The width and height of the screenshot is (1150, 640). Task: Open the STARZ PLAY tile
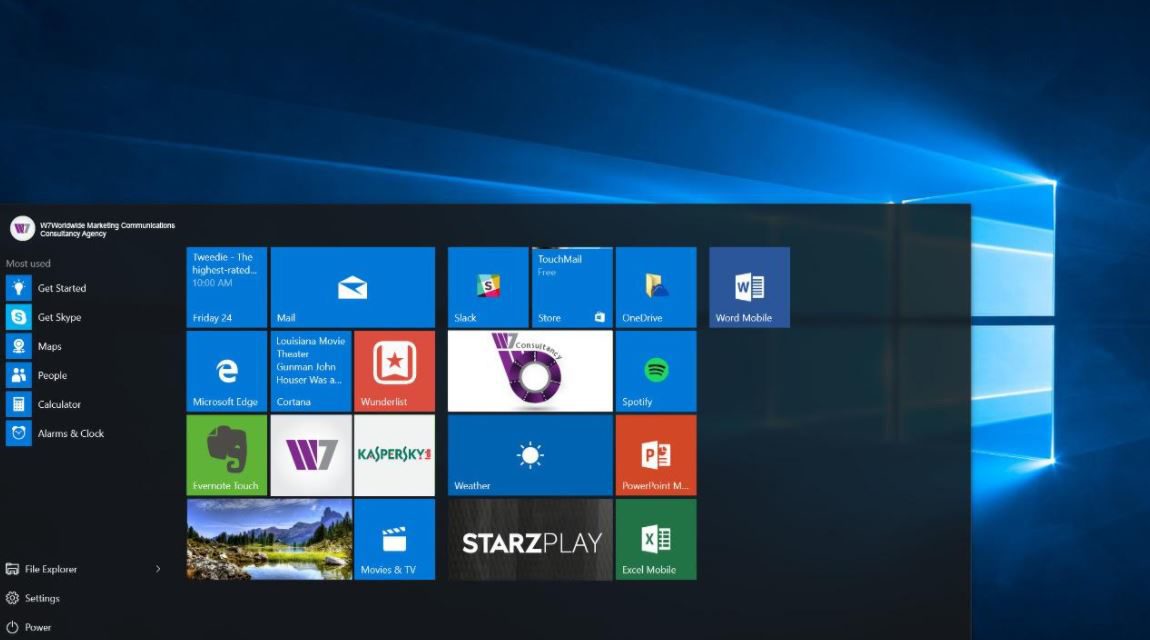[x=530, y=540]
